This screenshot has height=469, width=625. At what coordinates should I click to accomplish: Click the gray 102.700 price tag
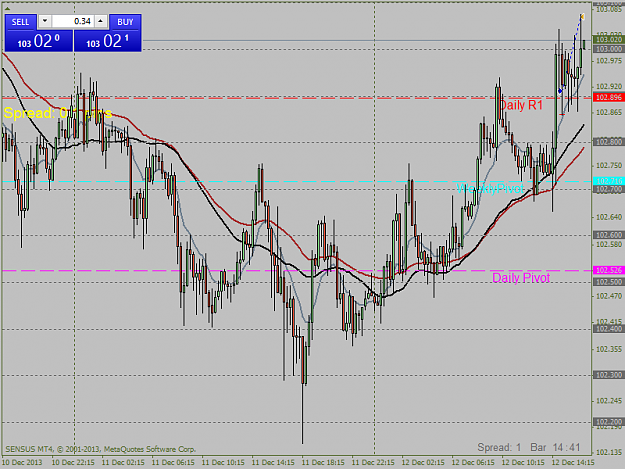click(x=609, y=189)
